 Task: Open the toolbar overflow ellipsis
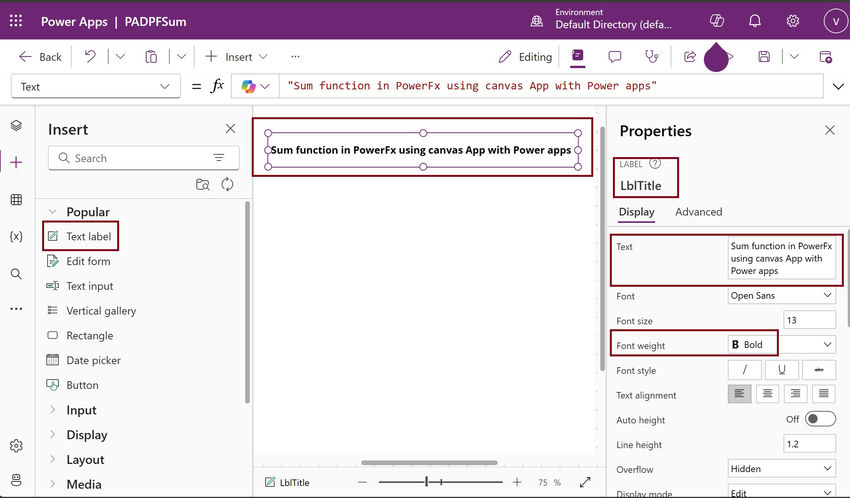[x=295, y=56]
